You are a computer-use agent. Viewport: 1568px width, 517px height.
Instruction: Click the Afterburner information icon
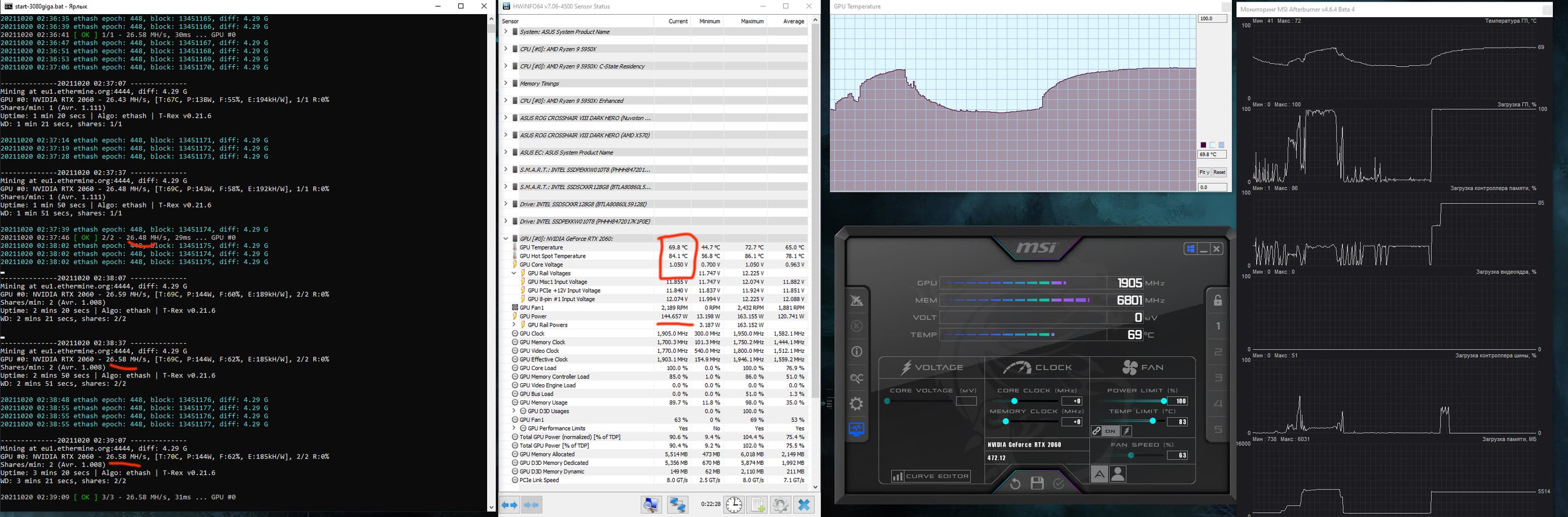(857, 351)
